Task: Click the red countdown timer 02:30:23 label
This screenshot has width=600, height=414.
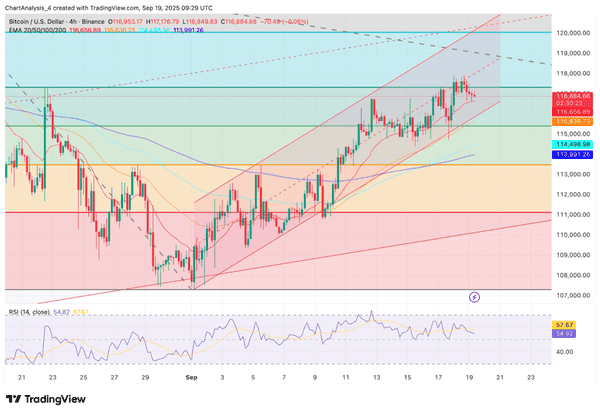Action: tap(574, 103)
